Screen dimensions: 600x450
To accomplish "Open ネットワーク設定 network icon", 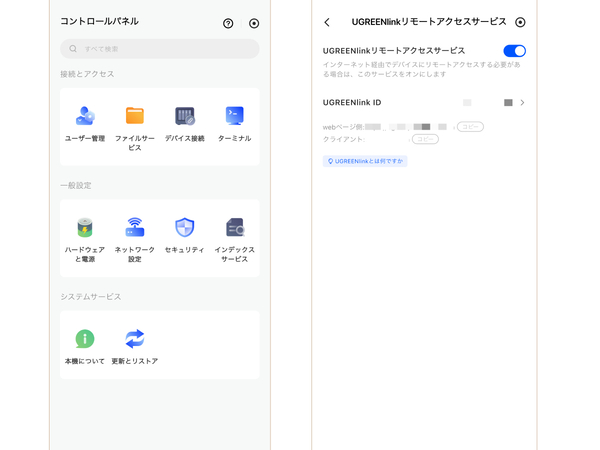I will (135, 227).
